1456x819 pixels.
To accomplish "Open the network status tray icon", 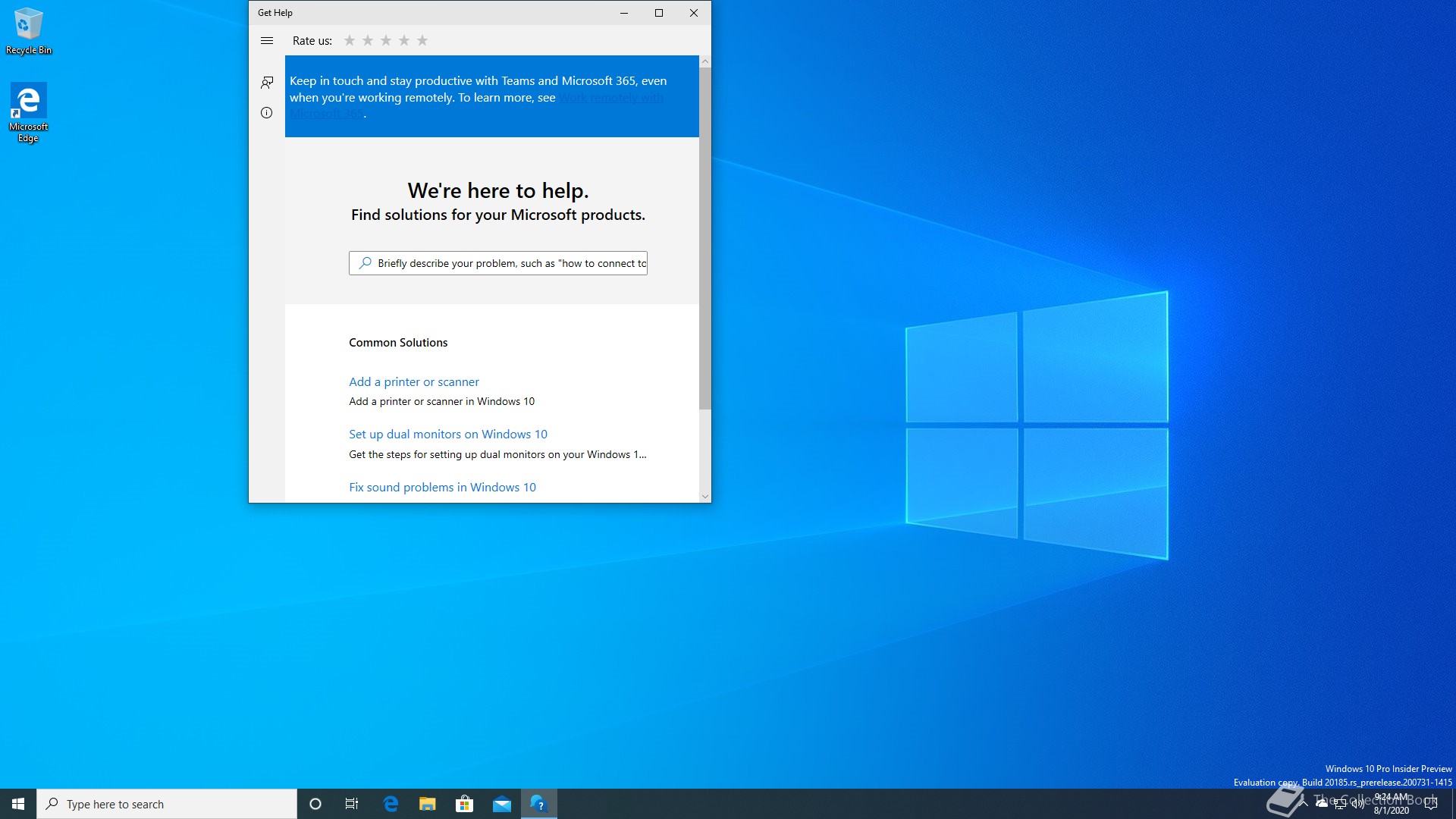I will pos(1340,804).
